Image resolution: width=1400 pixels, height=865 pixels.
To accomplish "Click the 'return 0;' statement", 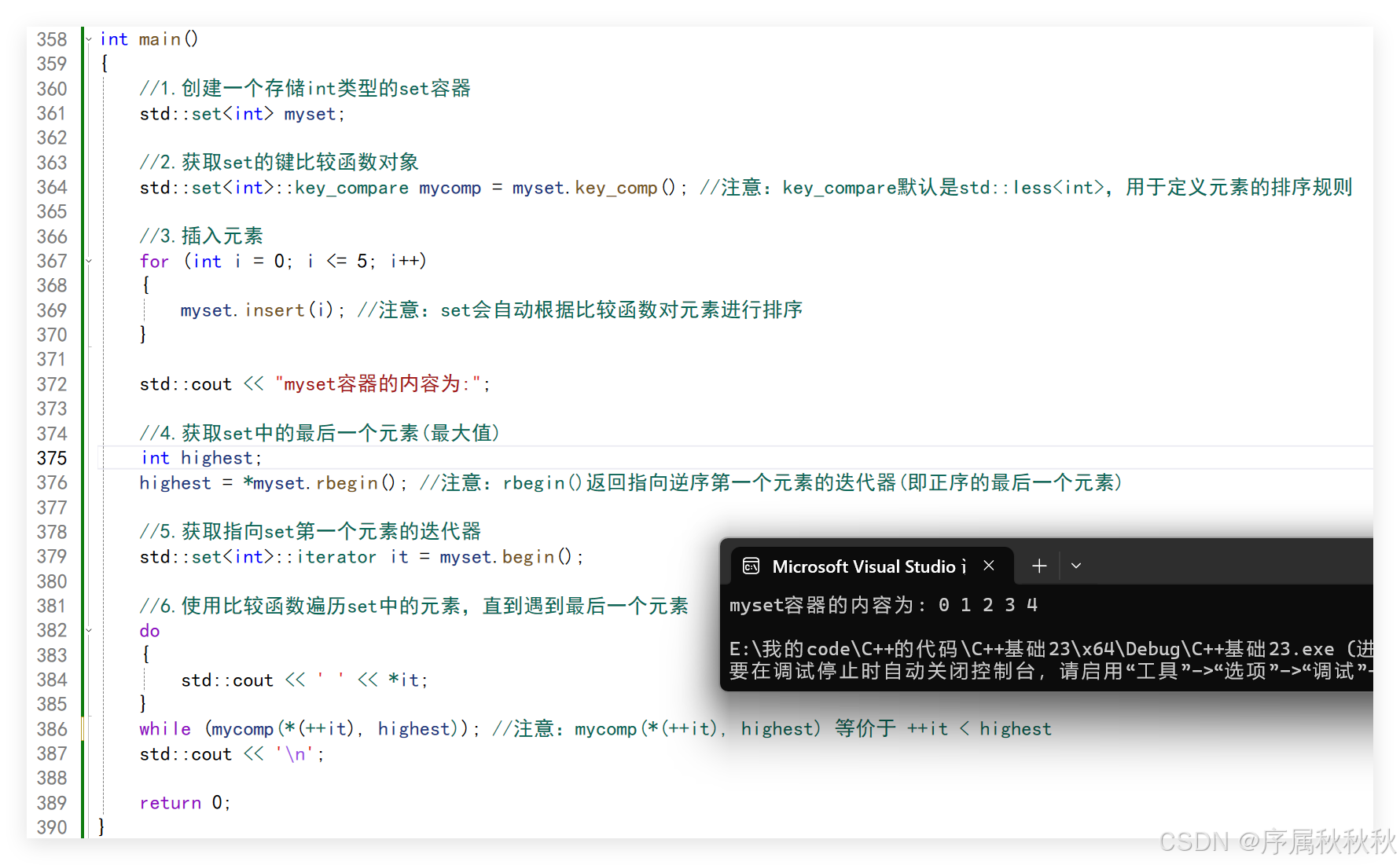I will (185, 803).
